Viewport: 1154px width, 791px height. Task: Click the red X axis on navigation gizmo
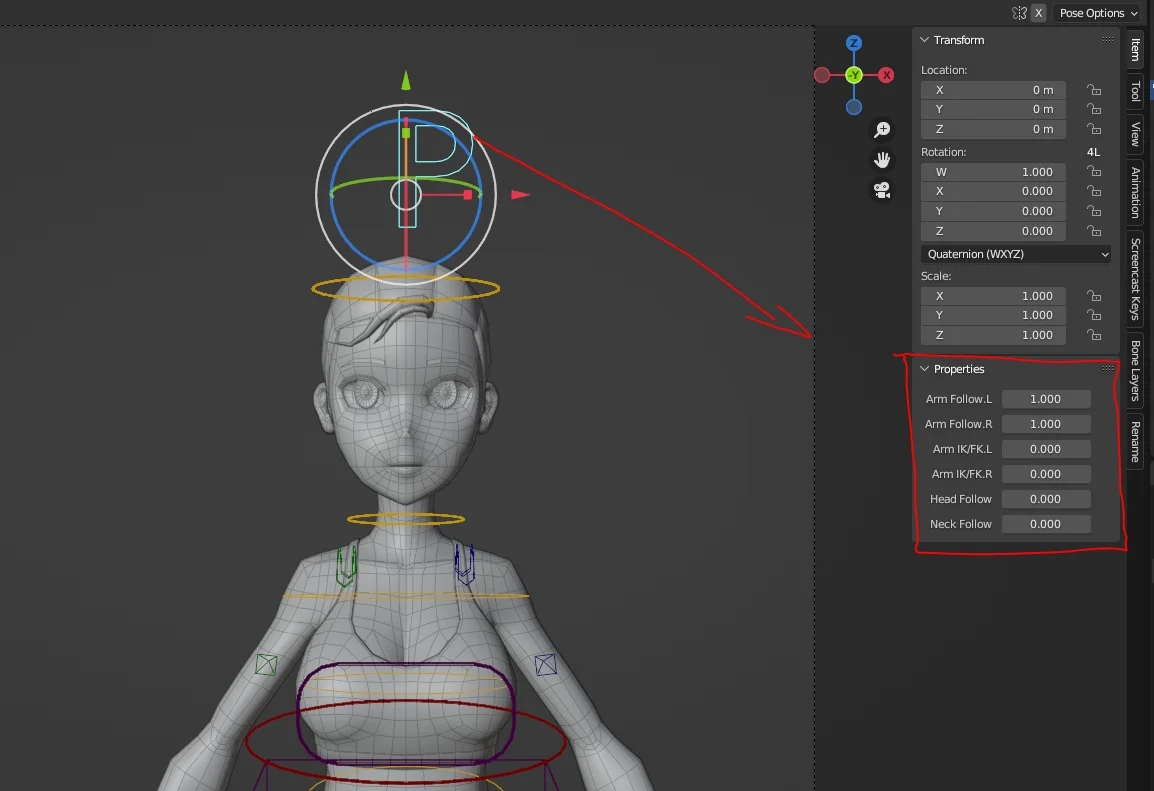[885, 74]
